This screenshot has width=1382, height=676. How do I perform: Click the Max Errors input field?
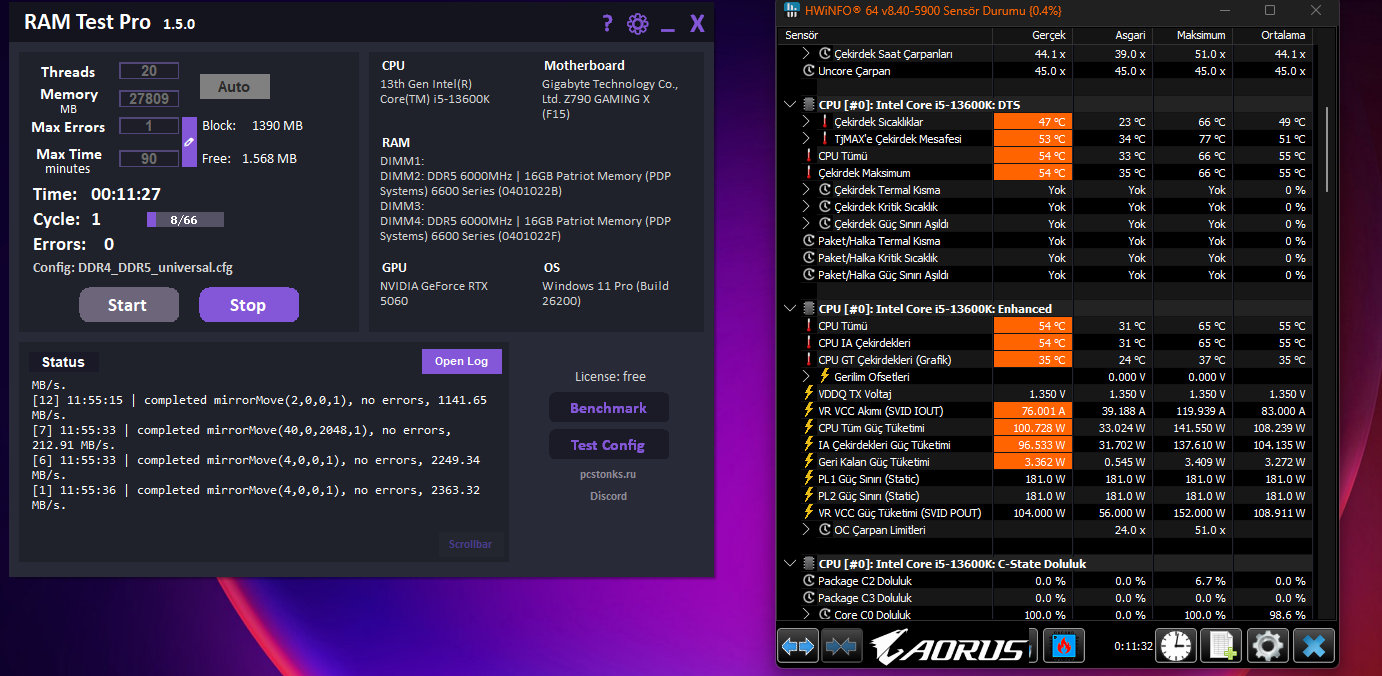(149, 126)
